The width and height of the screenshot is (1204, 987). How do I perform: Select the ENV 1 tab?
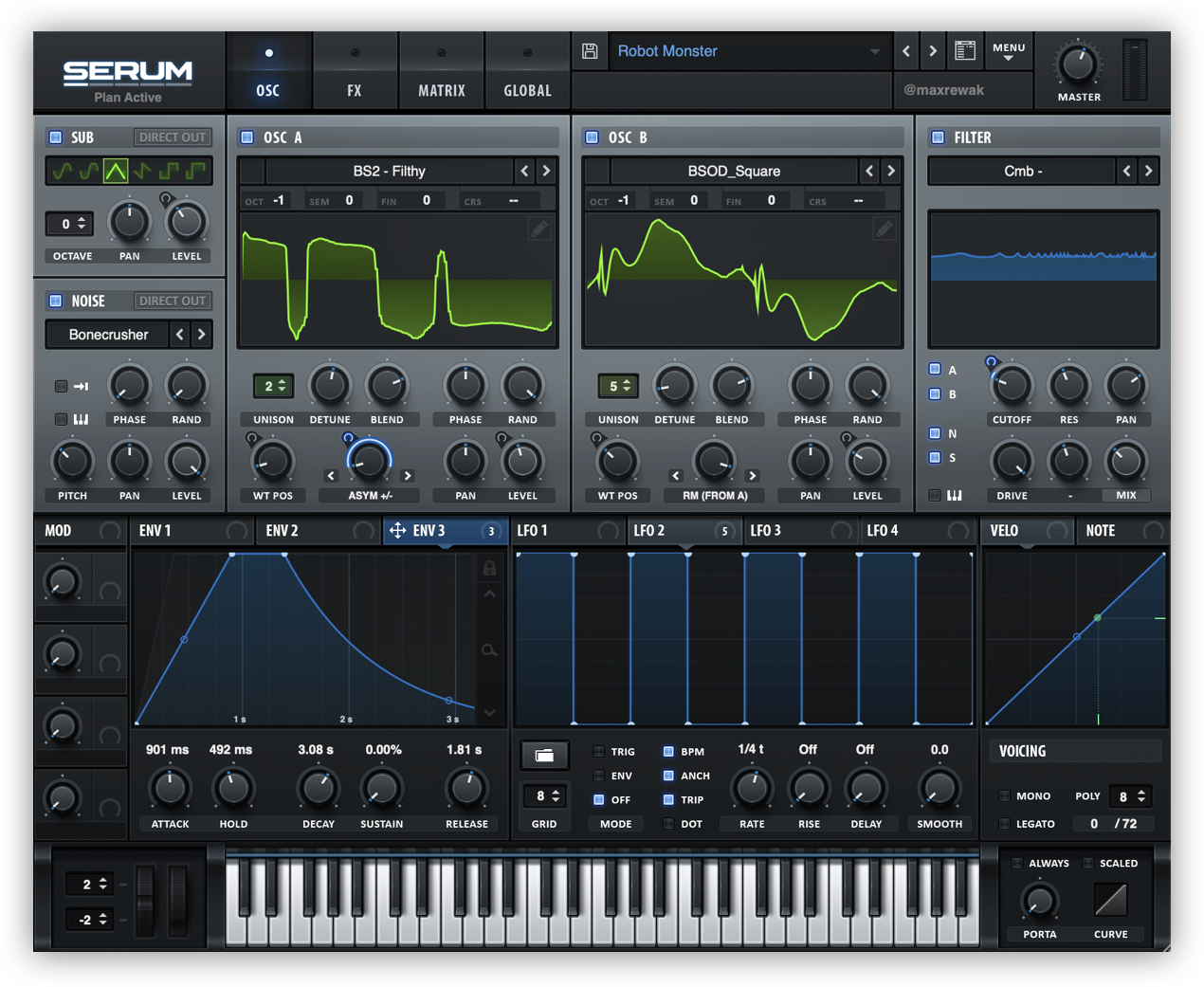[192, 531]
